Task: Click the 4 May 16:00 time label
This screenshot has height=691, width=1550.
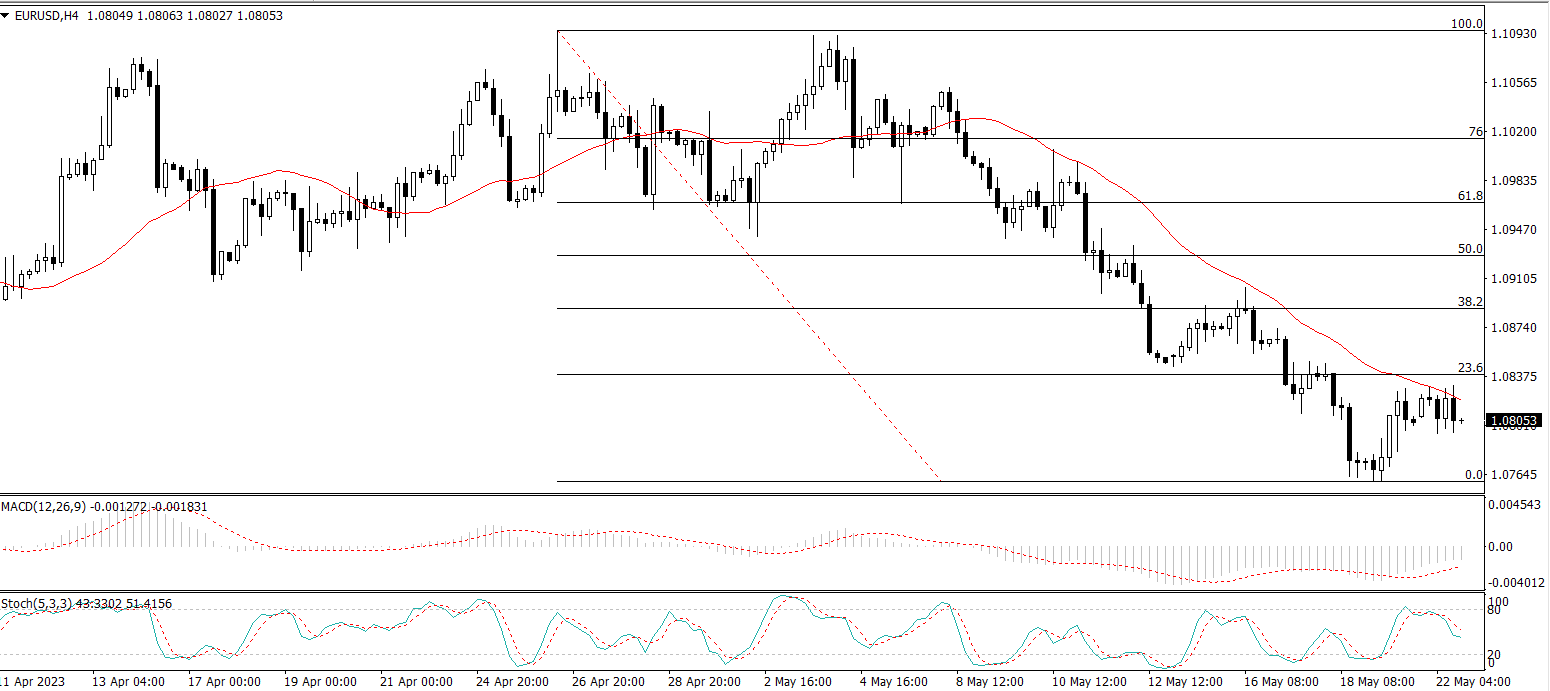Action: 893,681
